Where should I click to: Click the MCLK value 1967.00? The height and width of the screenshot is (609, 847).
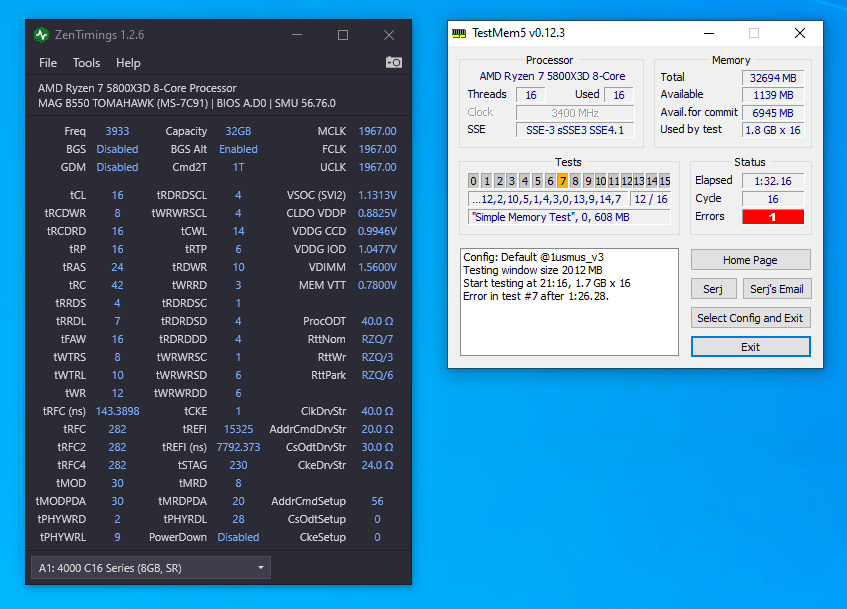click(377, 131)
